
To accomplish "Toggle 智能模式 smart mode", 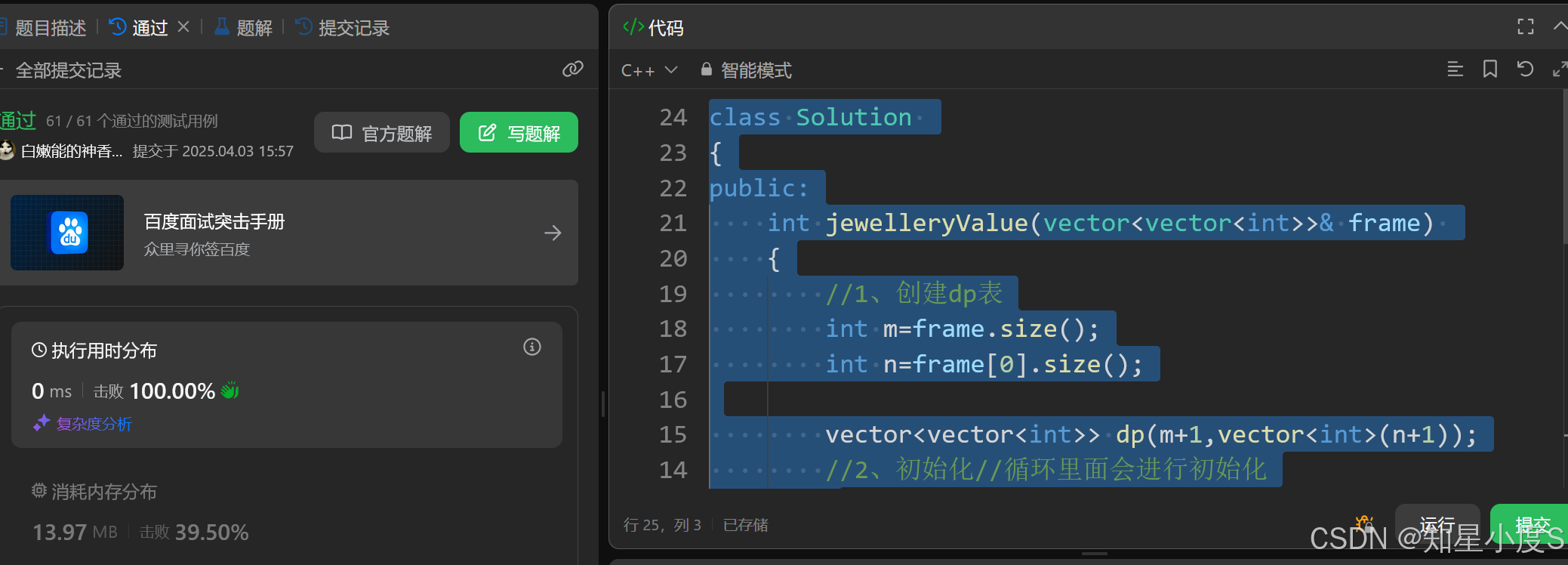I will click(x=747, y=70).
